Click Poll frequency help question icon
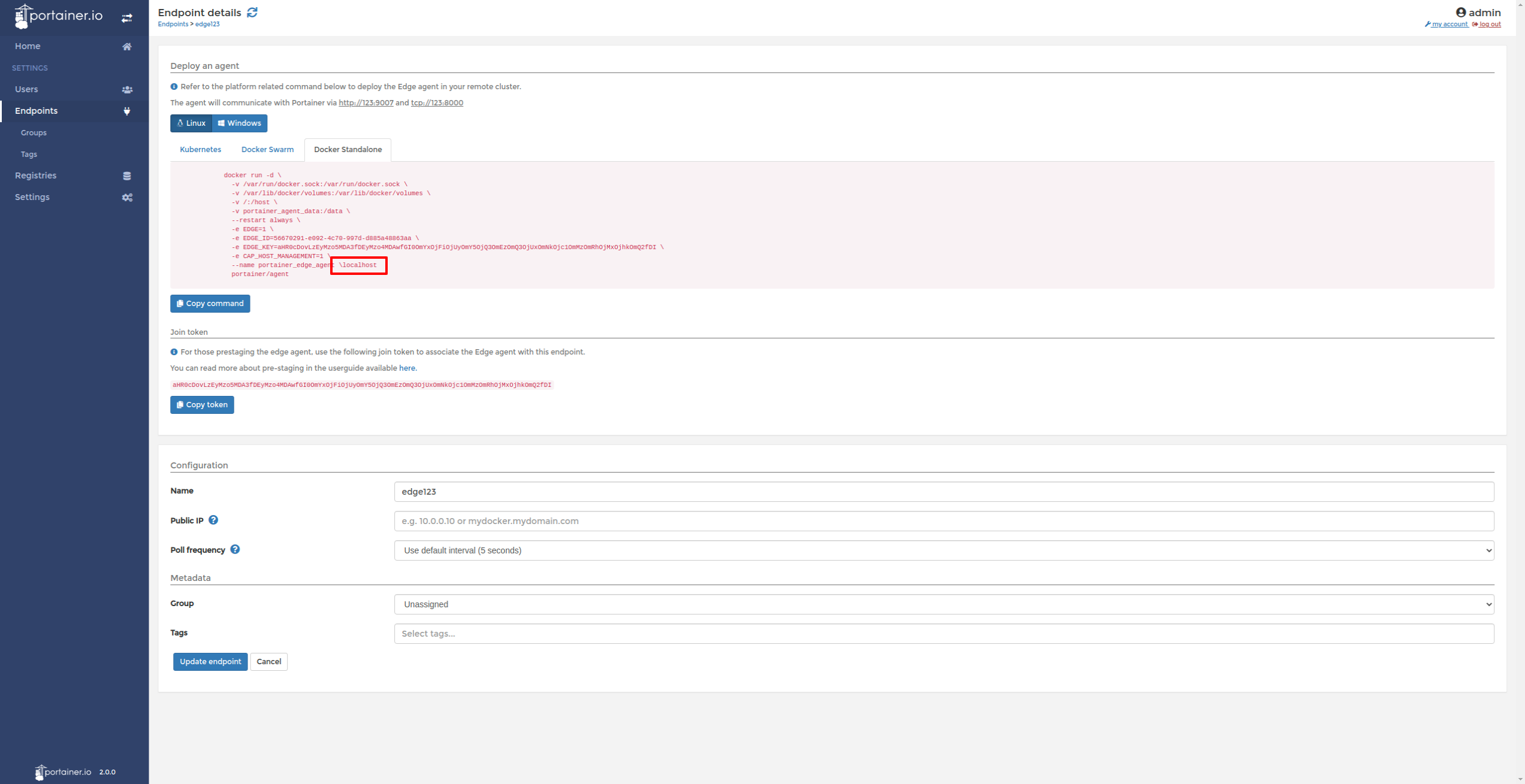This screenshot has height=784, width=1525. [x=235, y=549]
